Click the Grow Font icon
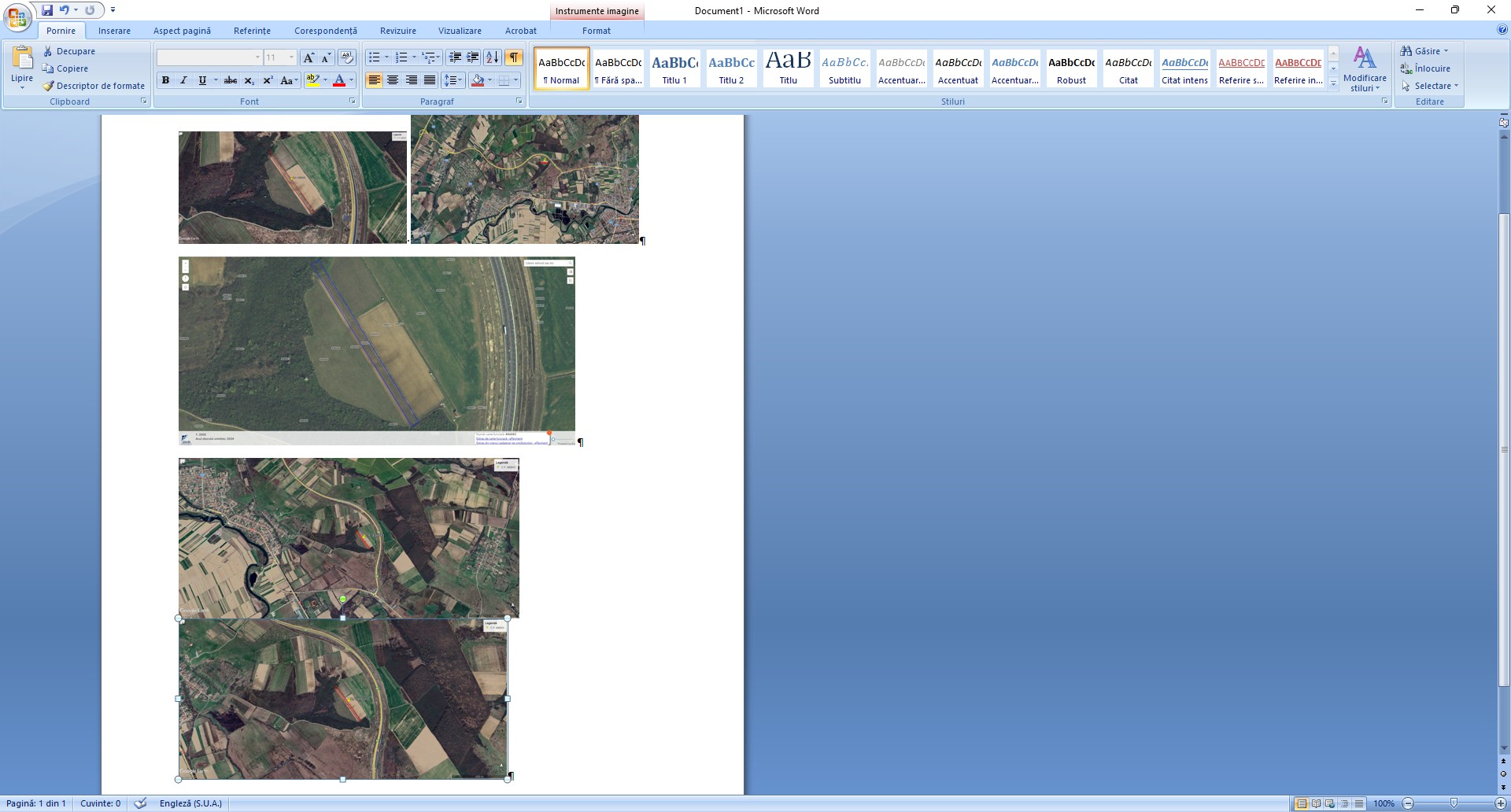The height and width of the screenshot is (812, 1511). tap(308, 57)
